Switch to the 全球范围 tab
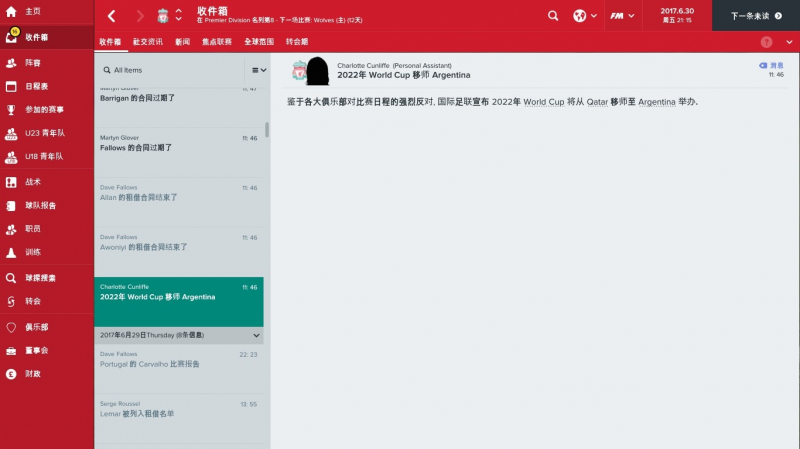The height and width of the screenshot is (449, 800). [259, 42]
